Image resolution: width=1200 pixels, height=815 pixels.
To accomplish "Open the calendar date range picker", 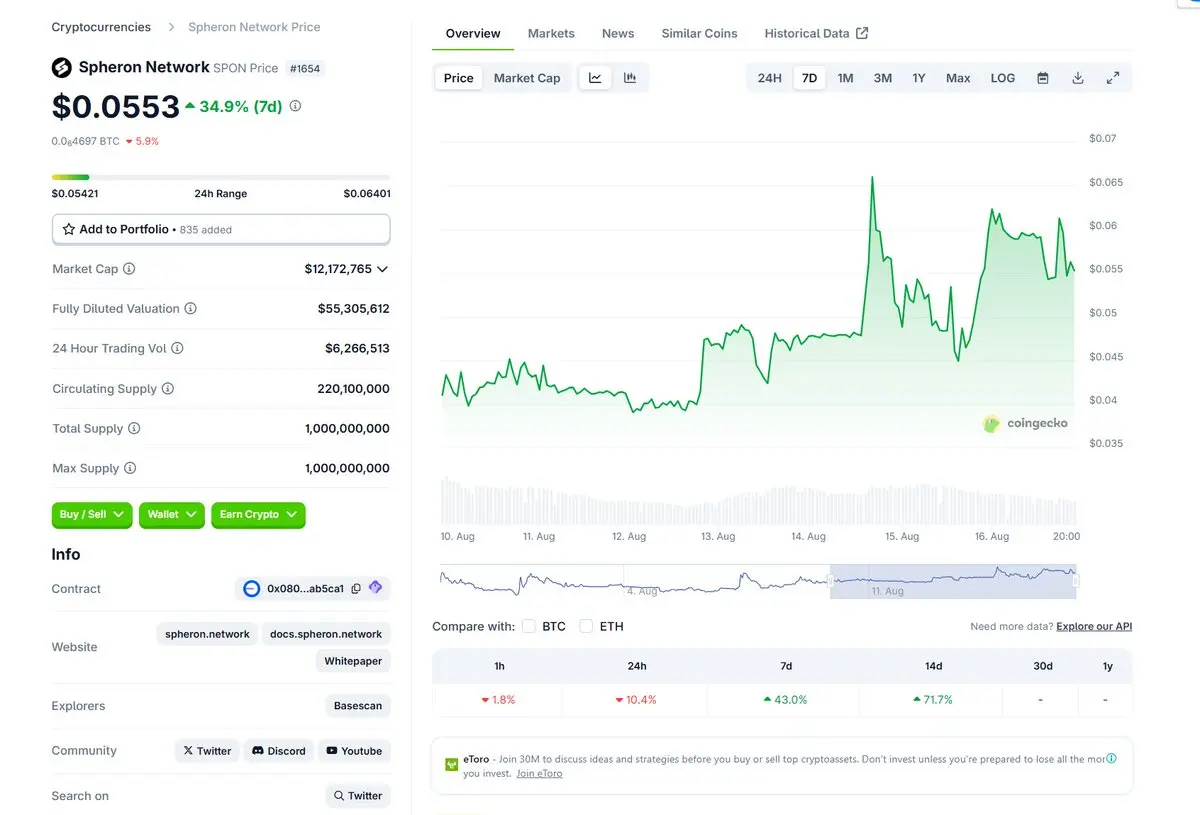I will [x=1043, y=78].
